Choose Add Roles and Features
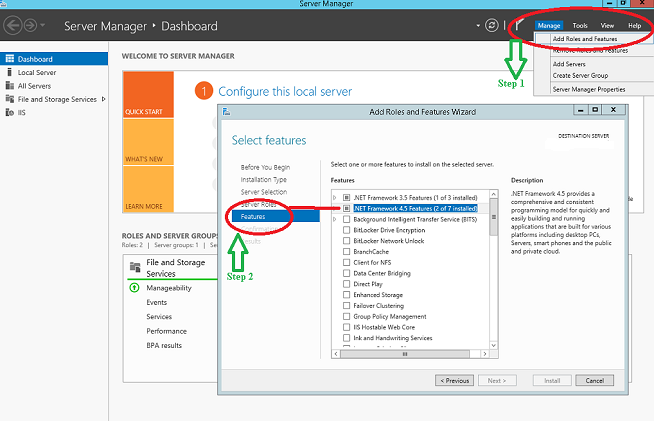654x421 pixels. point(585,39)
